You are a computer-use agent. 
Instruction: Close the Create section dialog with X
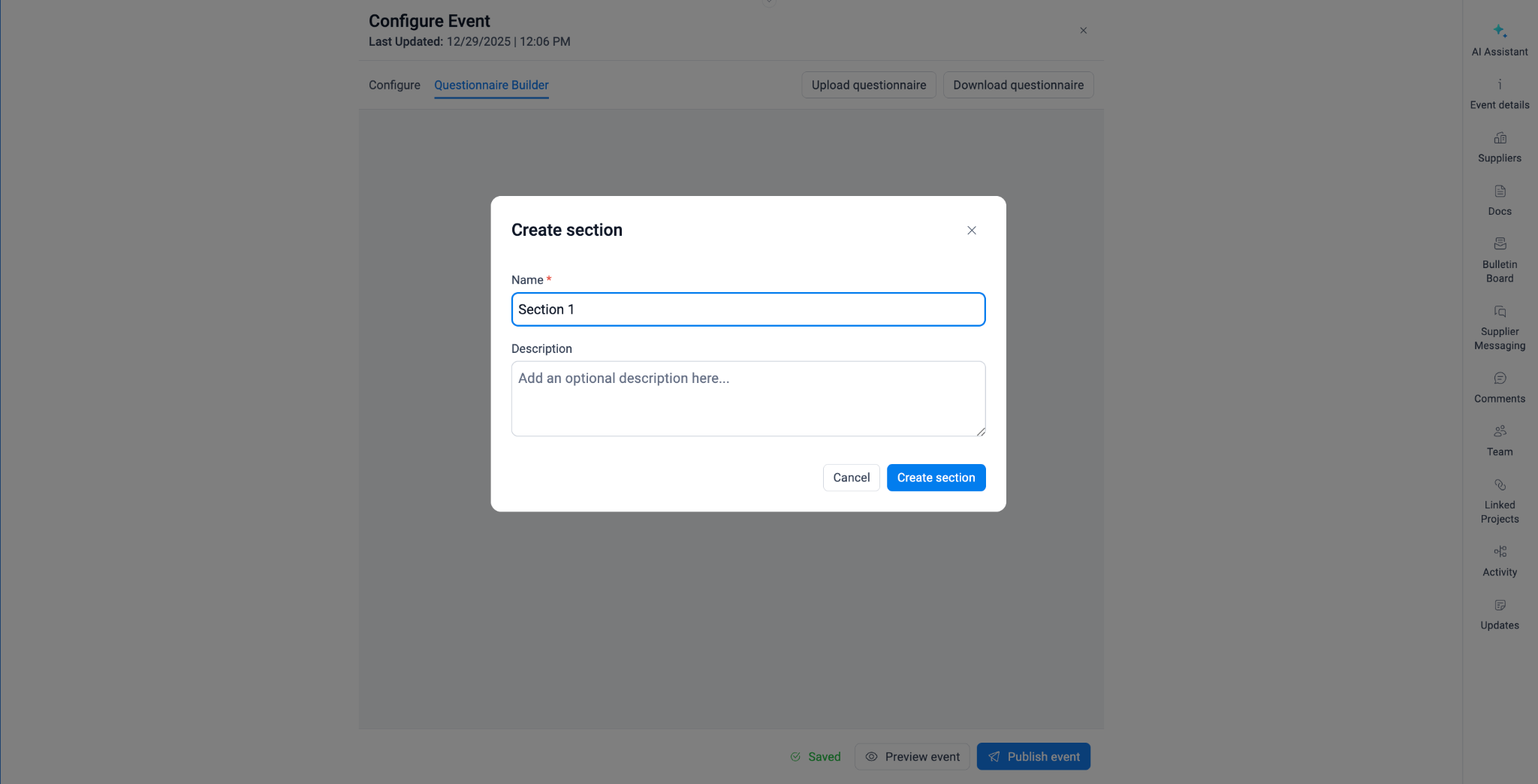coord(971,231)
